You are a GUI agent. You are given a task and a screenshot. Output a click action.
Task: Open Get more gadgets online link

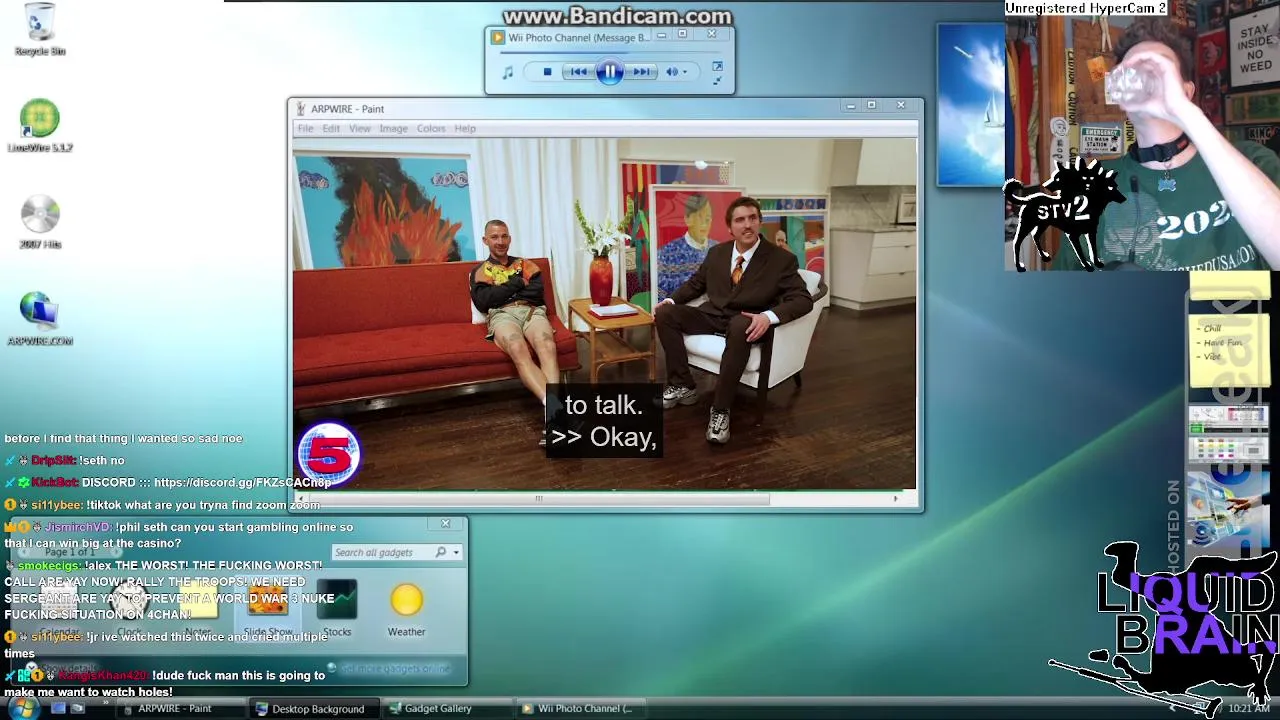[390, 668]
